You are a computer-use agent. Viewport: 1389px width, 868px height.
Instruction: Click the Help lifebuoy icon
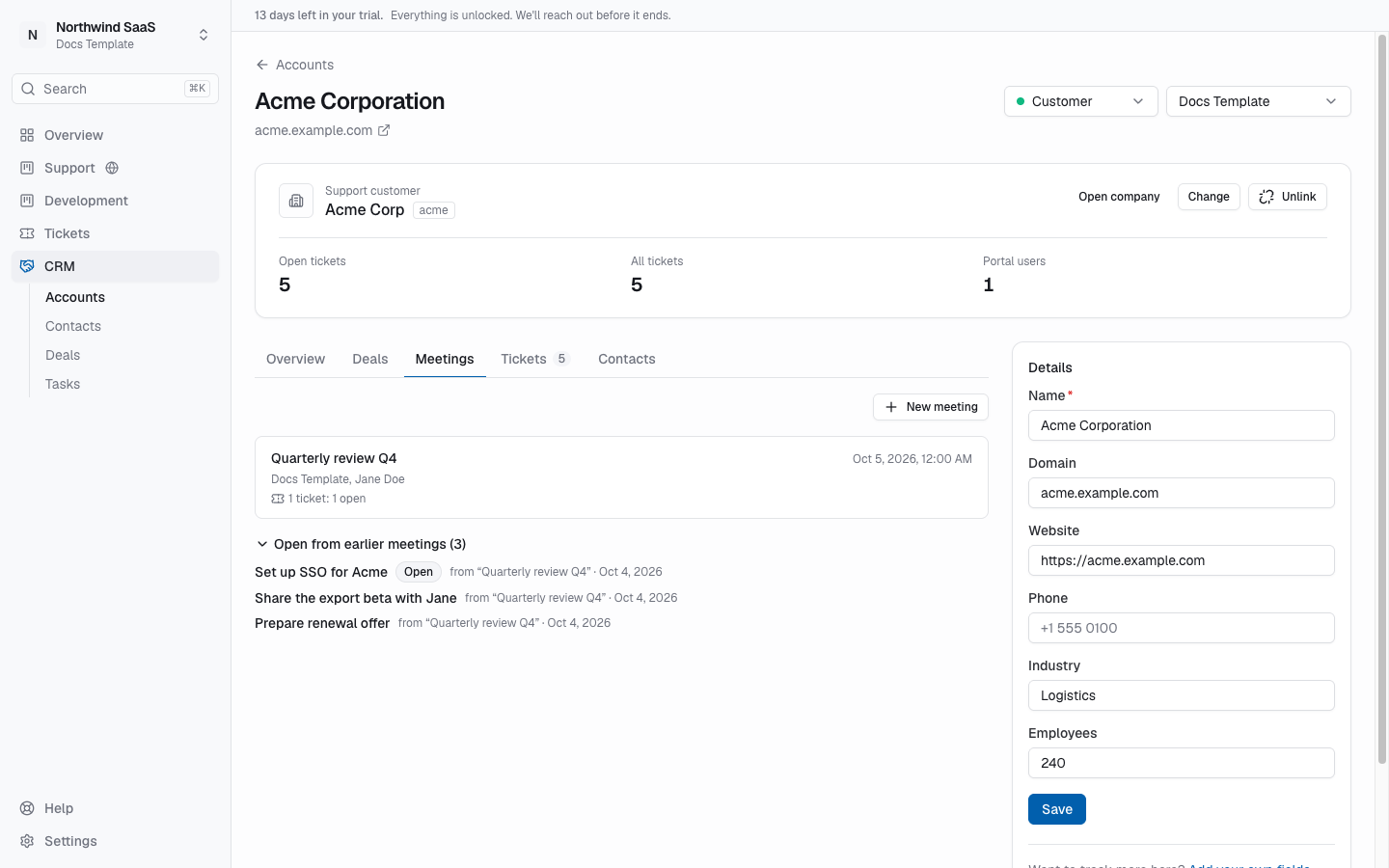tap(27, 808)
